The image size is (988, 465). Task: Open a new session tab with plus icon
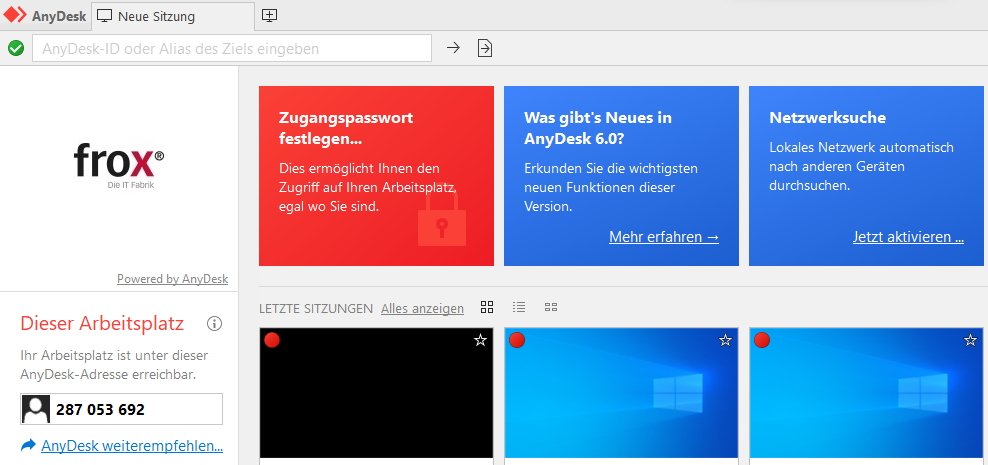(269, 16)
